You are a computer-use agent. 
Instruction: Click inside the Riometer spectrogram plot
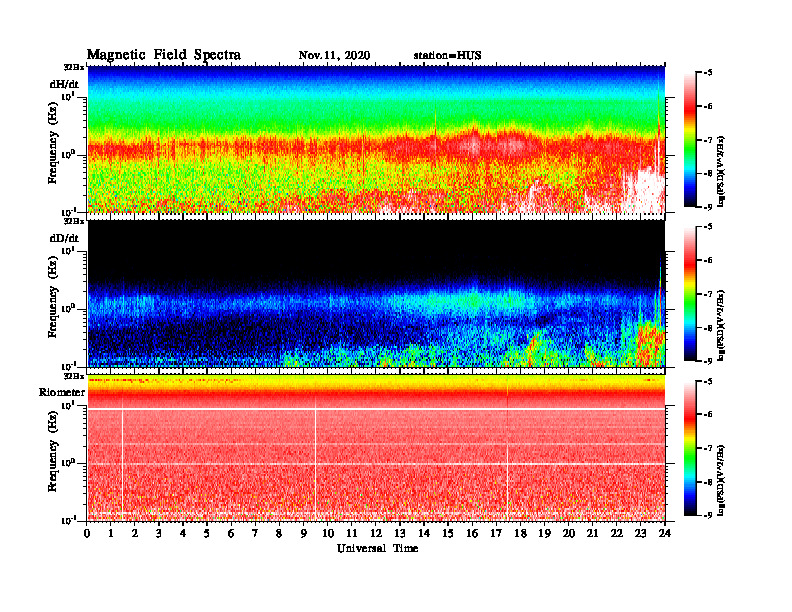pos(376,448)
